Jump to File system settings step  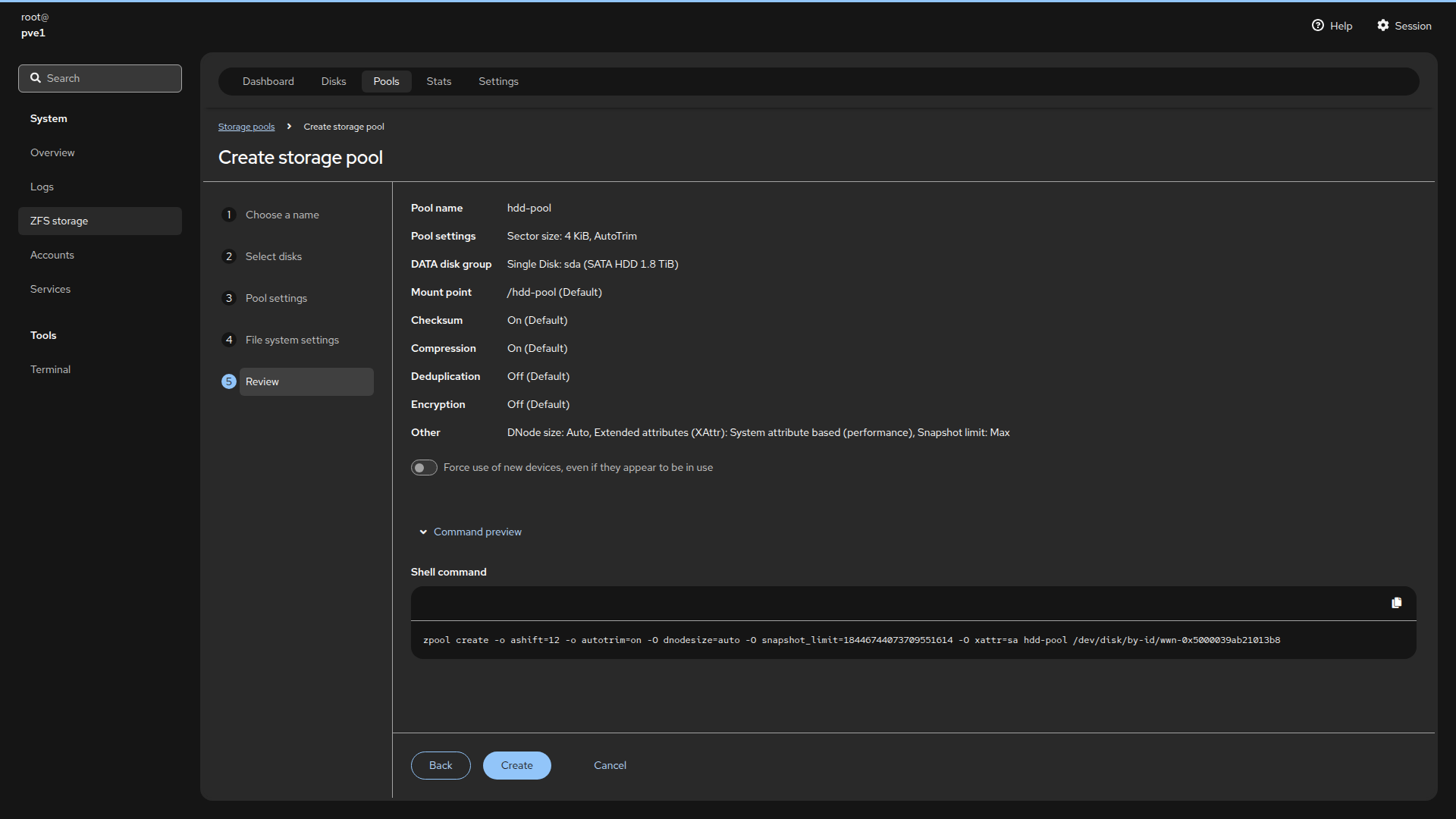[x=292, y=340]
